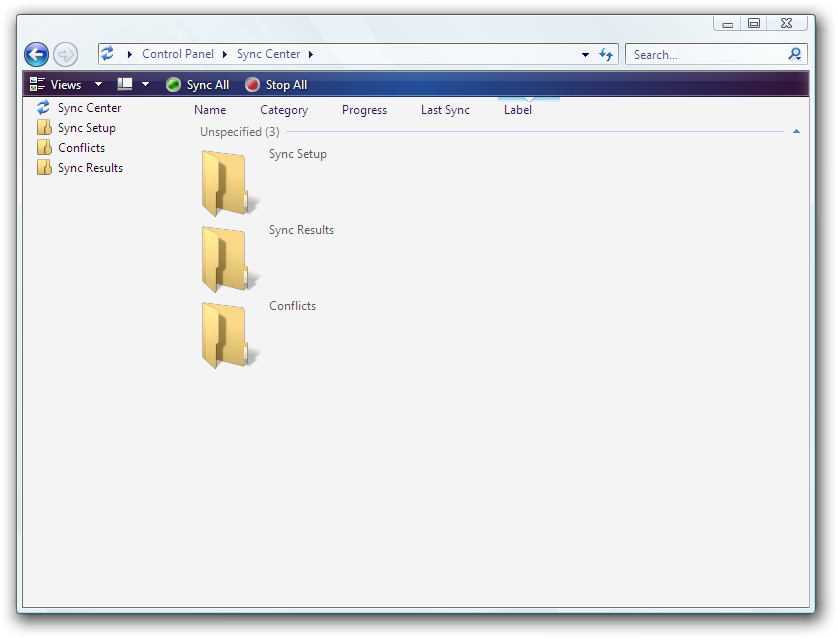Screen dimensions: 838x638
Task: Open the large Conflicts folder icon
Action: pos(226,335)
